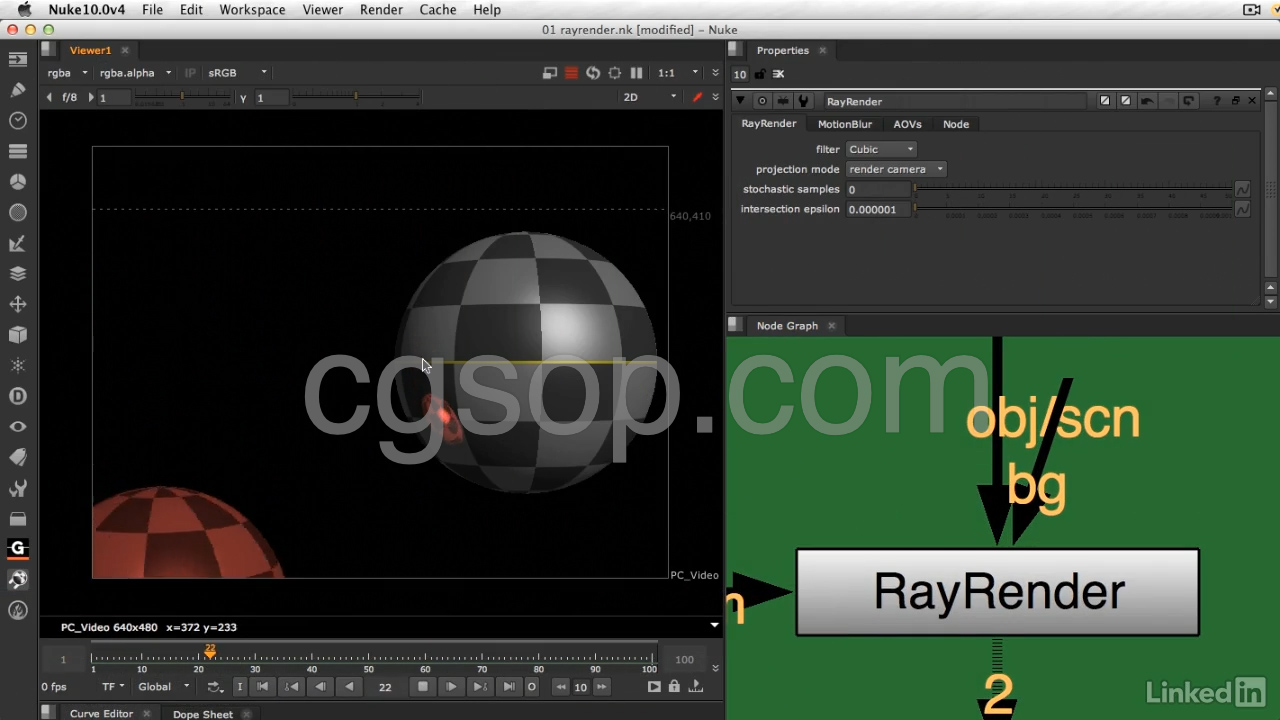This screenshot has width=1280, height=720.
Task: Toggle the timeline O out-point button
Action: pos(532,687)
